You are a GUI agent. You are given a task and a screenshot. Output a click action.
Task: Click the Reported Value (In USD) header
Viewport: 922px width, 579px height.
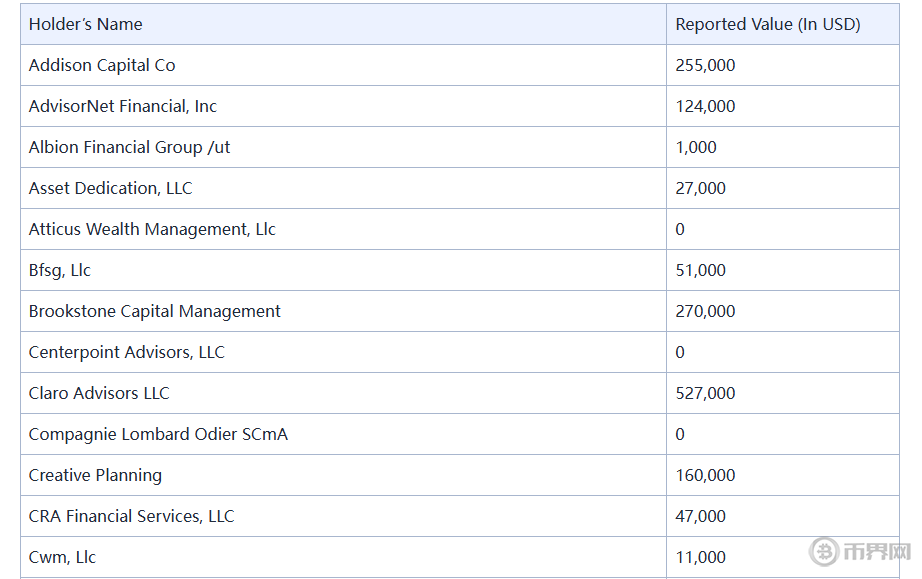tap(767, 24)
